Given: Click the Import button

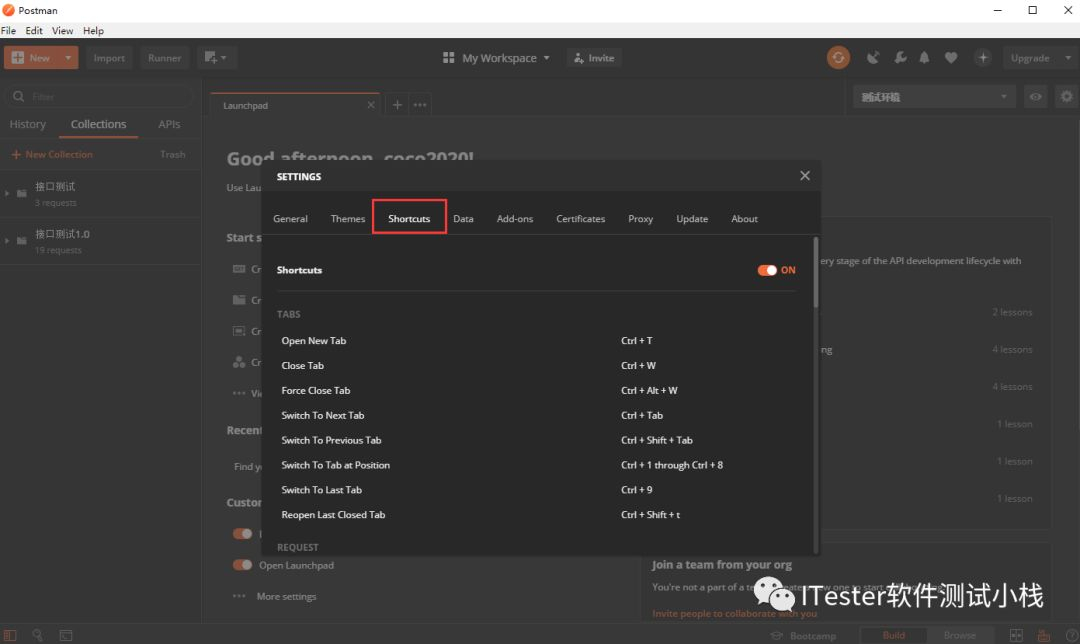Looking at the screenshot, I should tap(109, 58).
